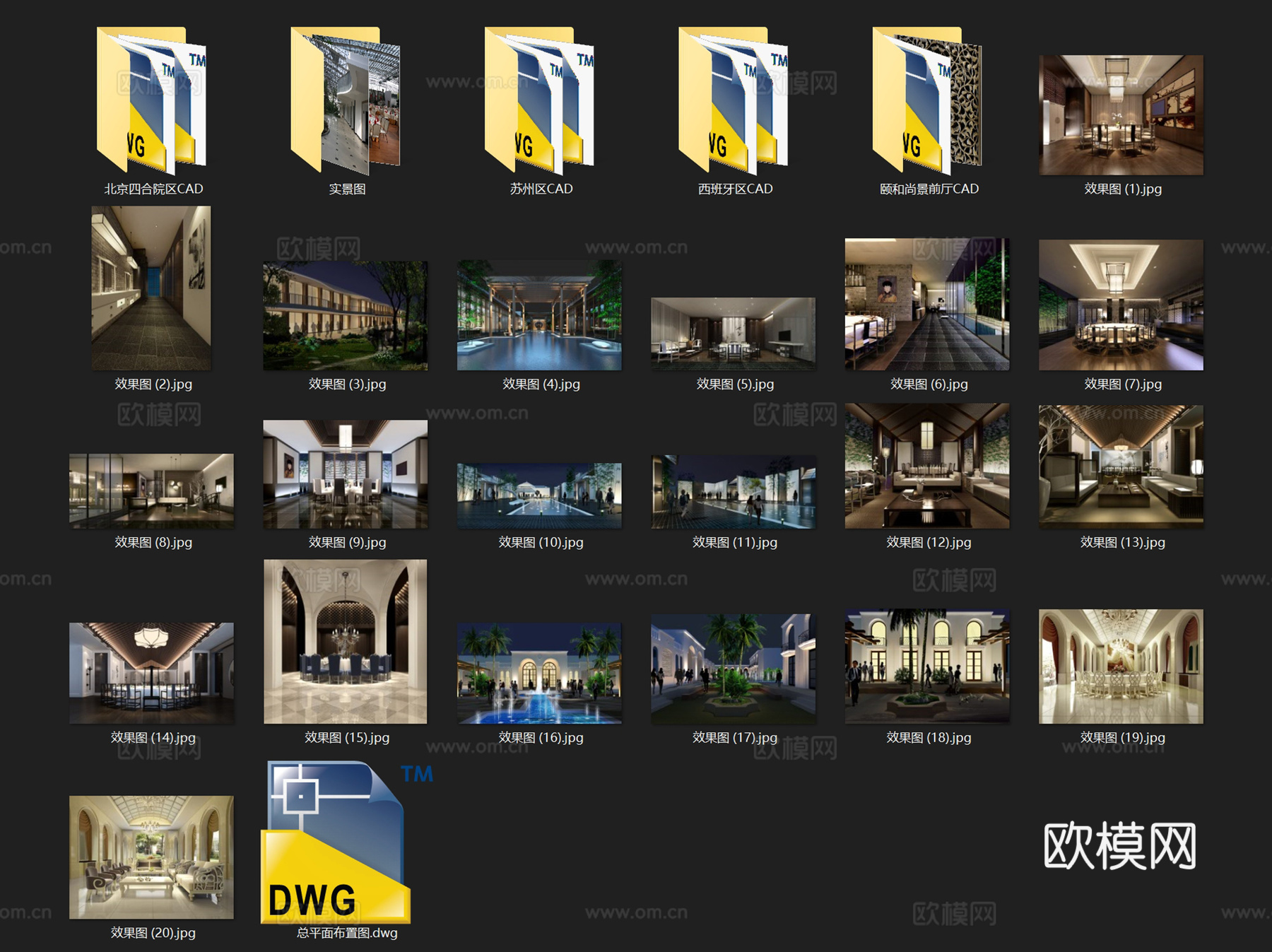This screenshot has height=952, width=1272.
Task: Click the 效果图 (2).jpg file name
Action: point(153,384)
